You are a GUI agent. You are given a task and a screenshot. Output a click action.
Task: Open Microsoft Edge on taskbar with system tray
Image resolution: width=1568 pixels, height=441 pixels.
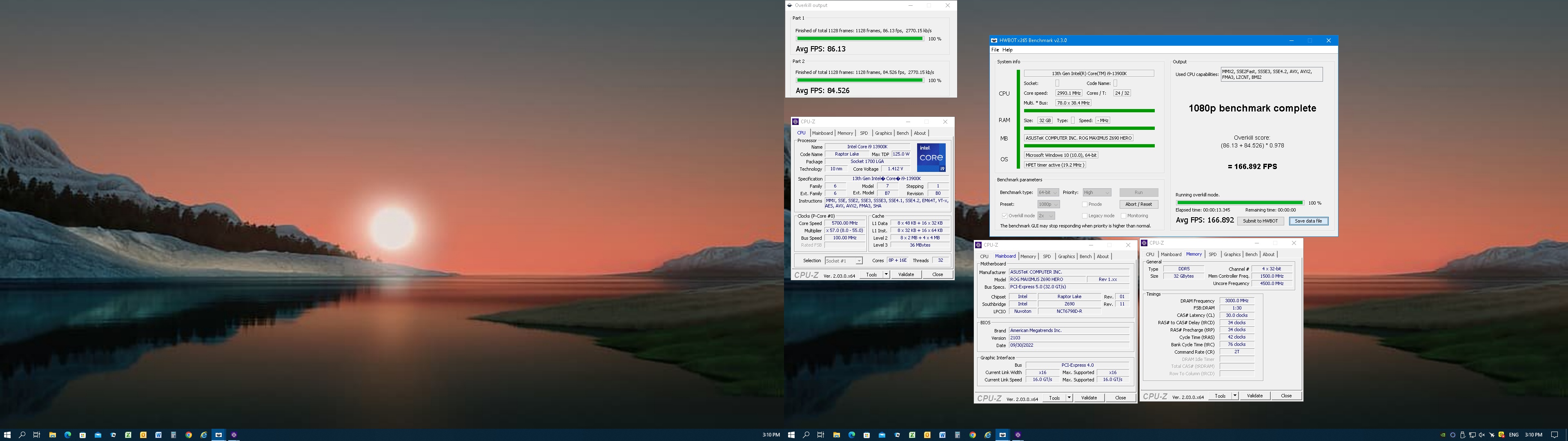pyautogui.click(x=851, y=435)
